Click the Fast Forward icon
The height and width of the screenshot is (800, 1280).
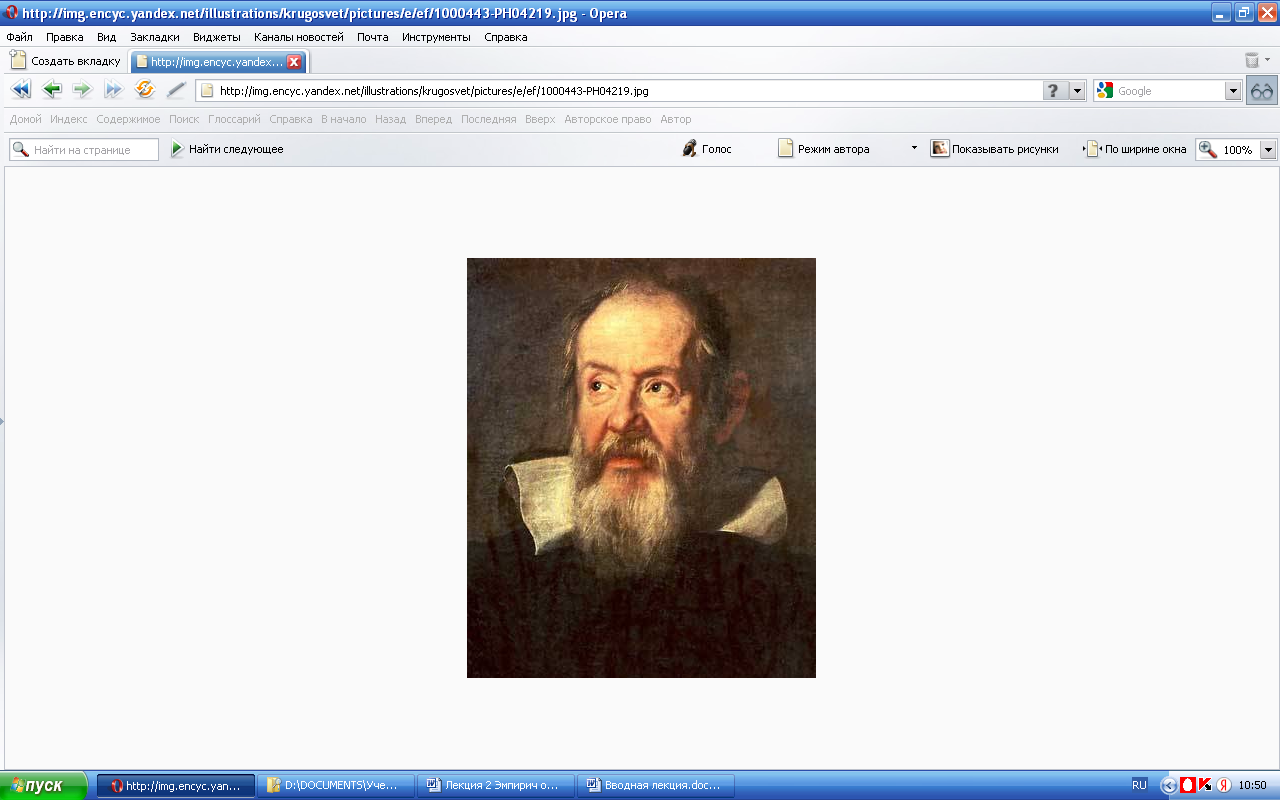click(x=114, y=90)
